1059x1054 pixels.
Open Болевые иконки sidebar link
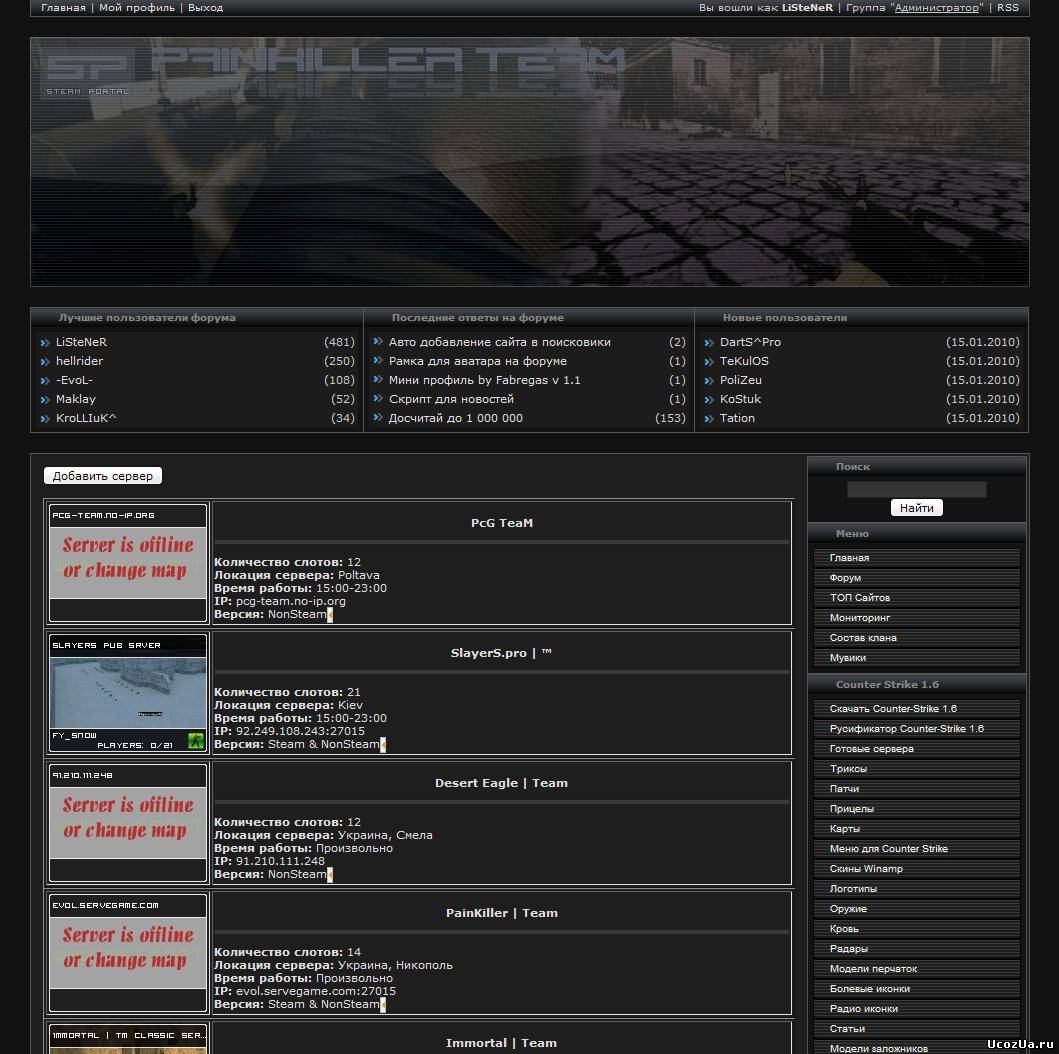point(916,989)
